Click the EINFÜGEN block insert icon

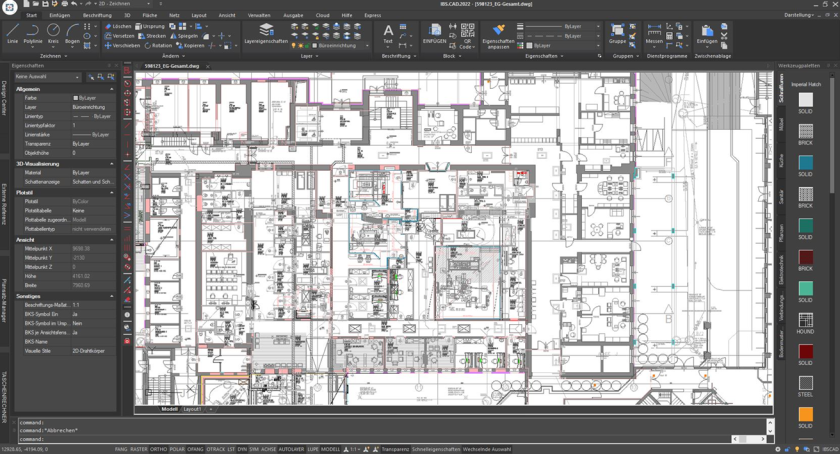[x=434, y=34]
